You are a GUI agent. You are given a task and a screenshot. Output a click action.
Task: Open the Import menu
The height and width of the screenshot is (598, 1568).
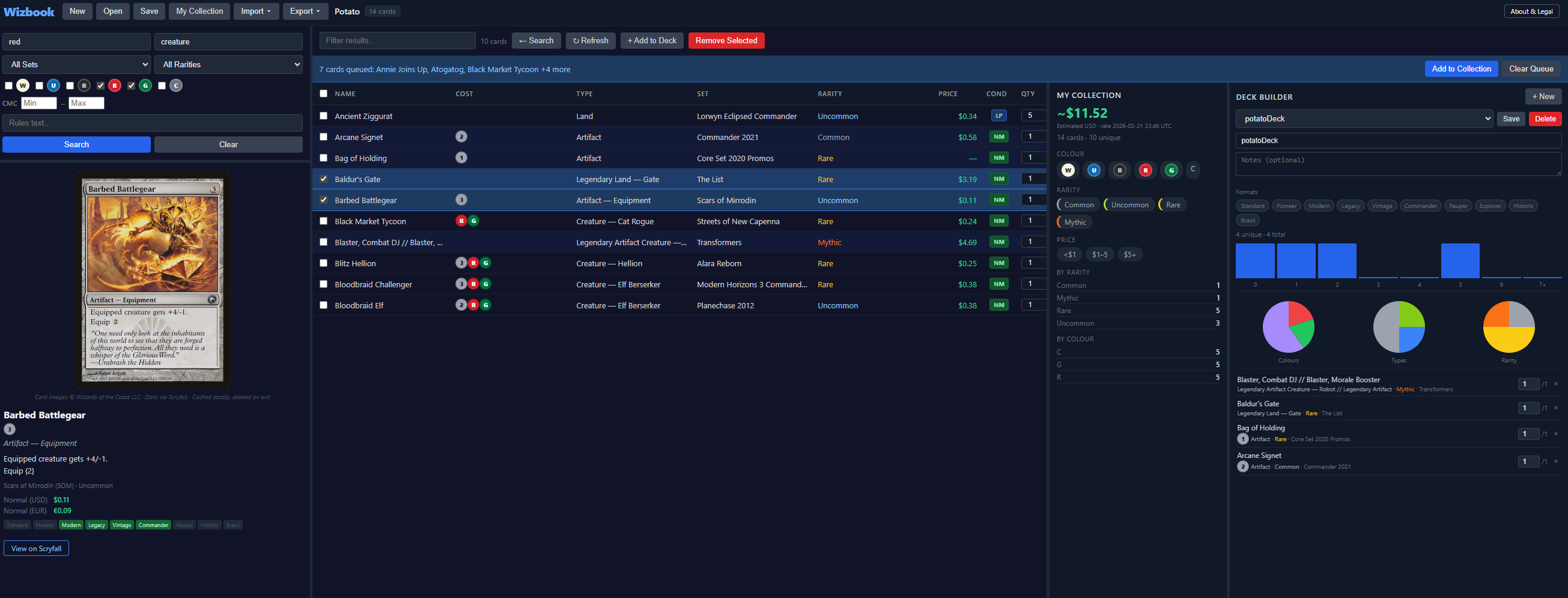point(256,11)
